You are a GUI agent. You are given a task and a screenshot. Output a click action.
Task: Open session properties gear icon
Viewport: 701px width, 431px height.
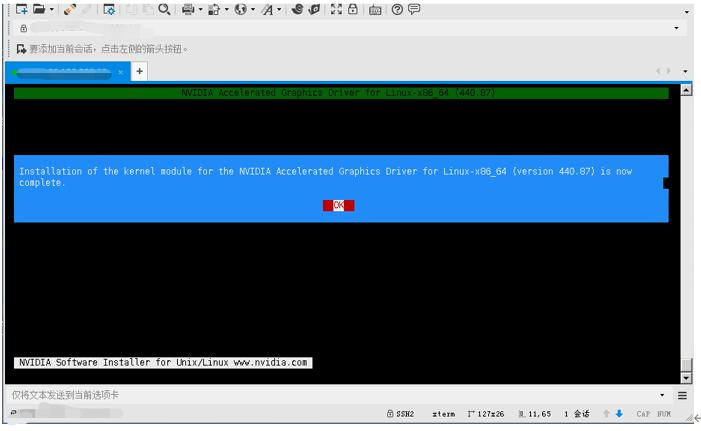(x=109, y=9)
